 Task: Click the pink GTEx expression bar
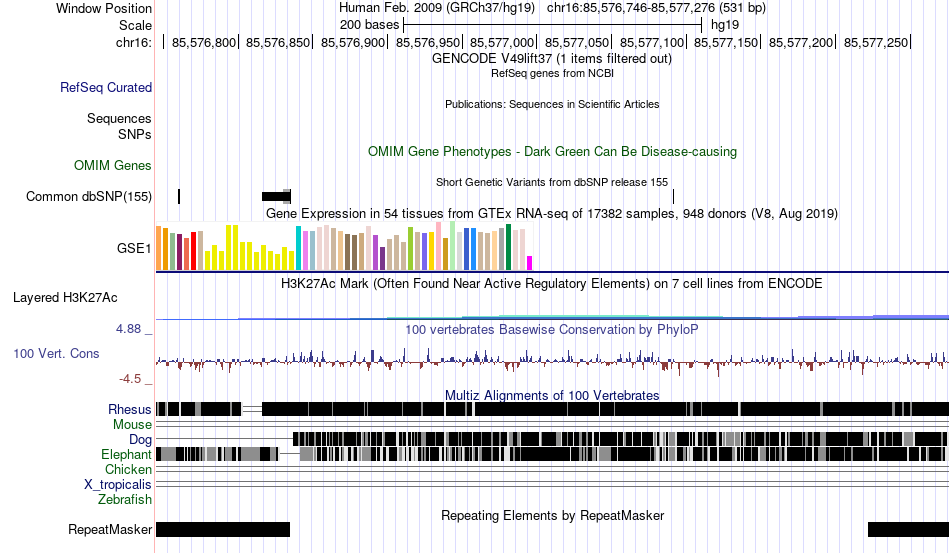click(439, 245)
